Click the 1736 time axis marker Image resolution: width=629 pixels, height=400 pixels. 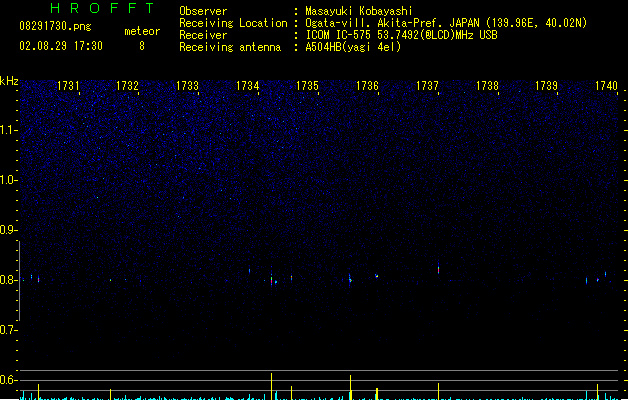367,86
